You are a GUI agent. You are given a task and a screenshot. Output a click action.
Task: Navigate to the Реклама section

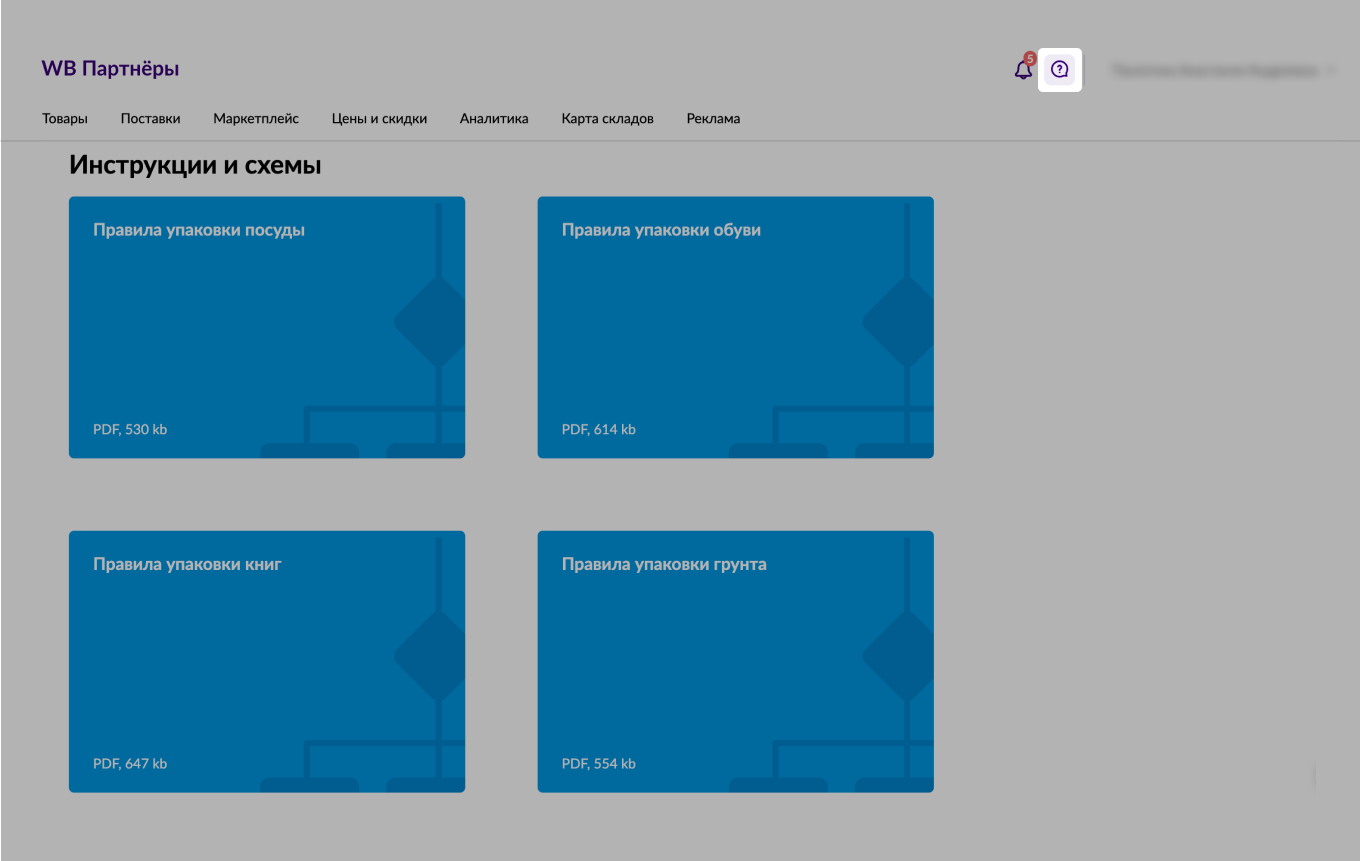pos(713,119)
